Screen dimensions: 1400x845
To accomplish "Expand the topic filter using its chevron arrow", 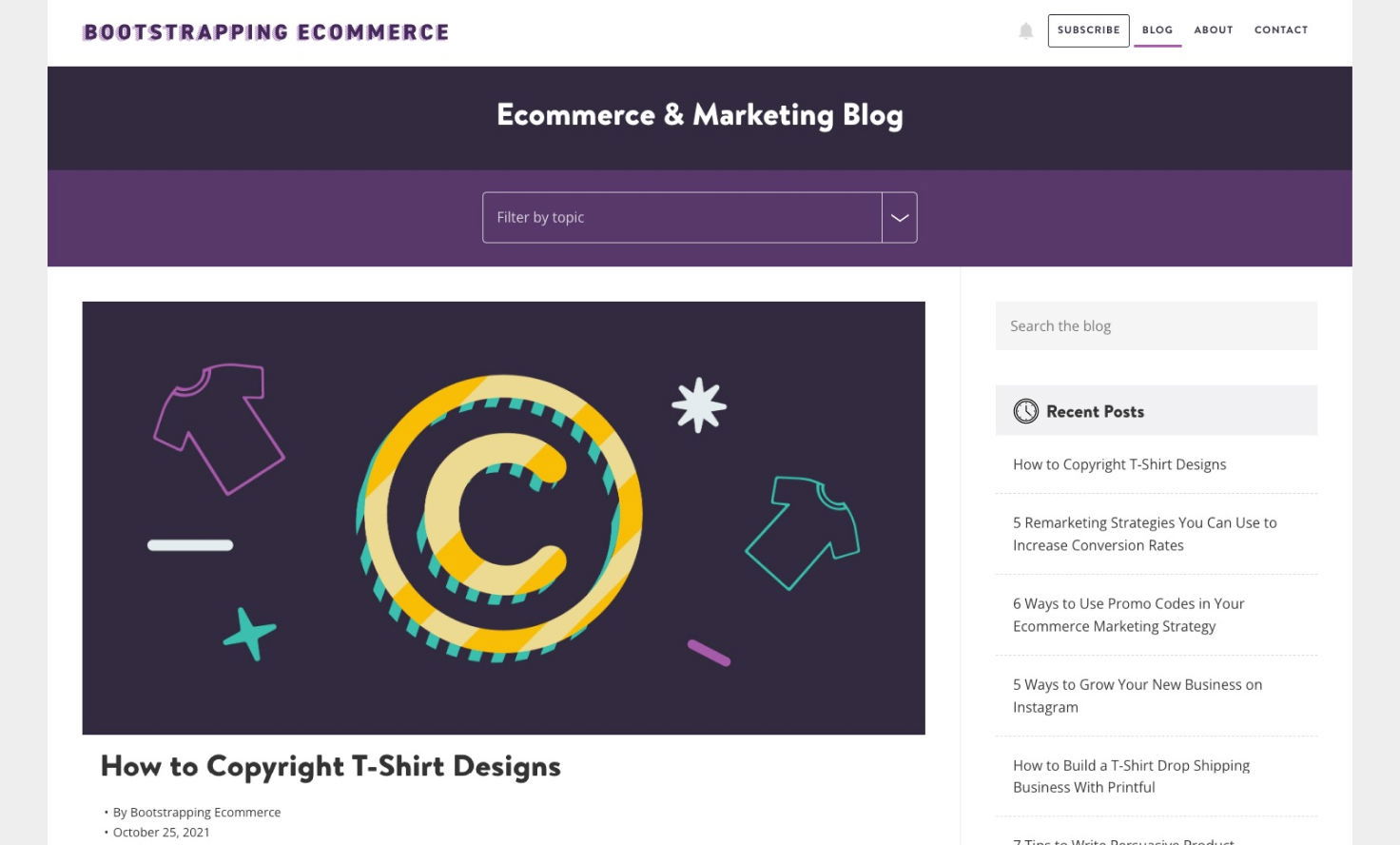I will click(x=898, y=217).
